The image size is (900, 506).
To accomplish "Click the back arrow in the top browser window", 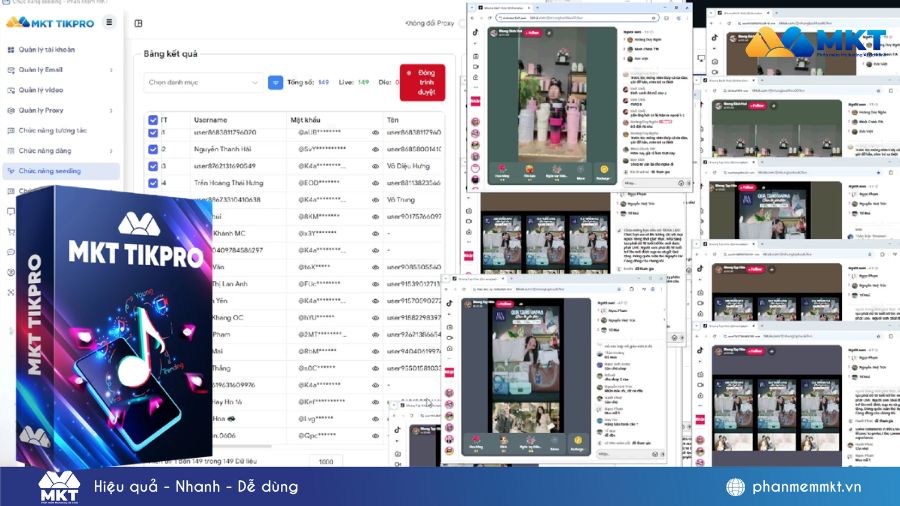I will 473,18.
